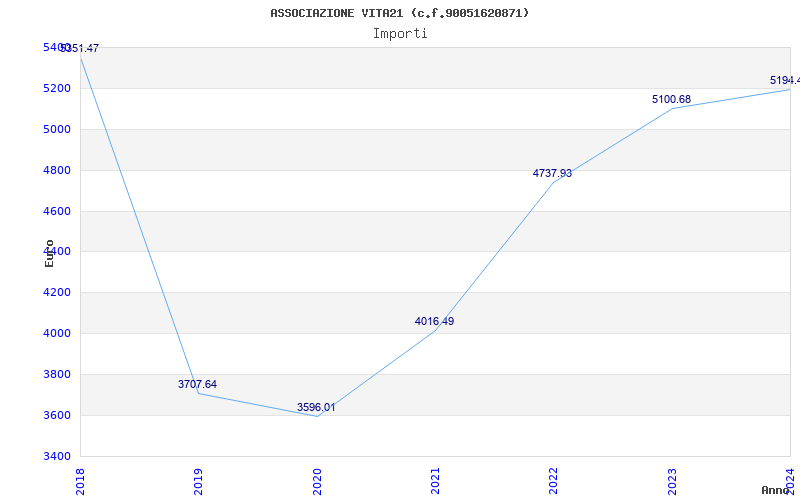Click the 2024 data point label at the right edge
Image resolution: width=800 pixels, height=500 pixels.
pyautogui.click(x=785, y=81)
